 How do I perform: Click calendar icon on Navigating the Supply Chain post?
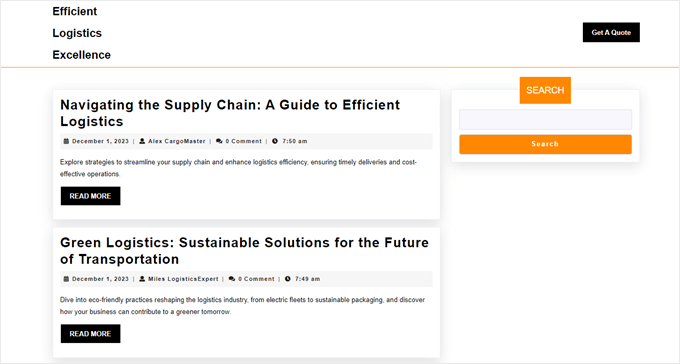66,141
